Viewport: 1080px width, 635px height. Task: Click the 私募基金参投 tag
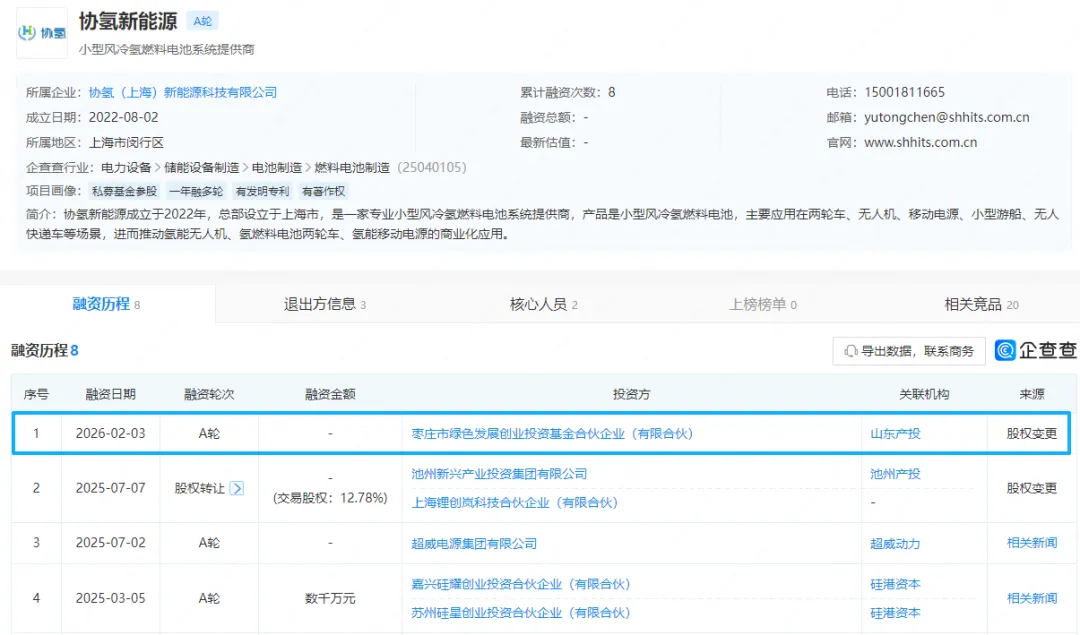pyautogui.click(x=124, y=191)
